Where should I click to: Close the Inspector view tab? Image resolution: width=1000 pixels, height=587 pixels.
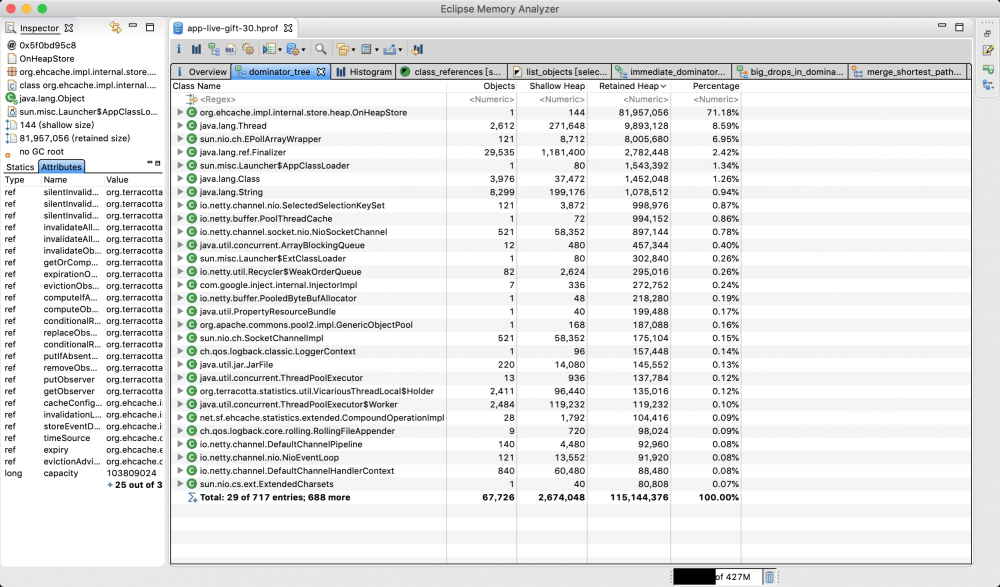click(x=69, y=28)
